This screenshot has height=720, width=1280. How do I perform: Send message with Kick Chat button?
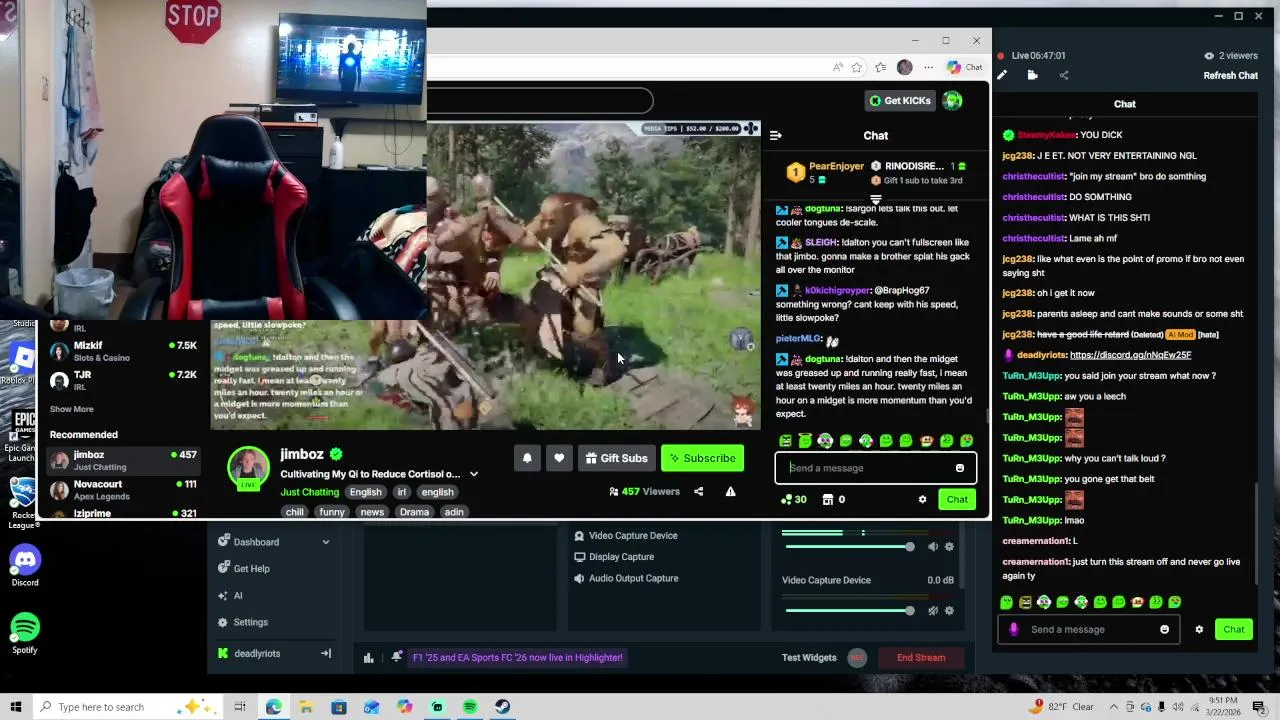pos(957,499)
